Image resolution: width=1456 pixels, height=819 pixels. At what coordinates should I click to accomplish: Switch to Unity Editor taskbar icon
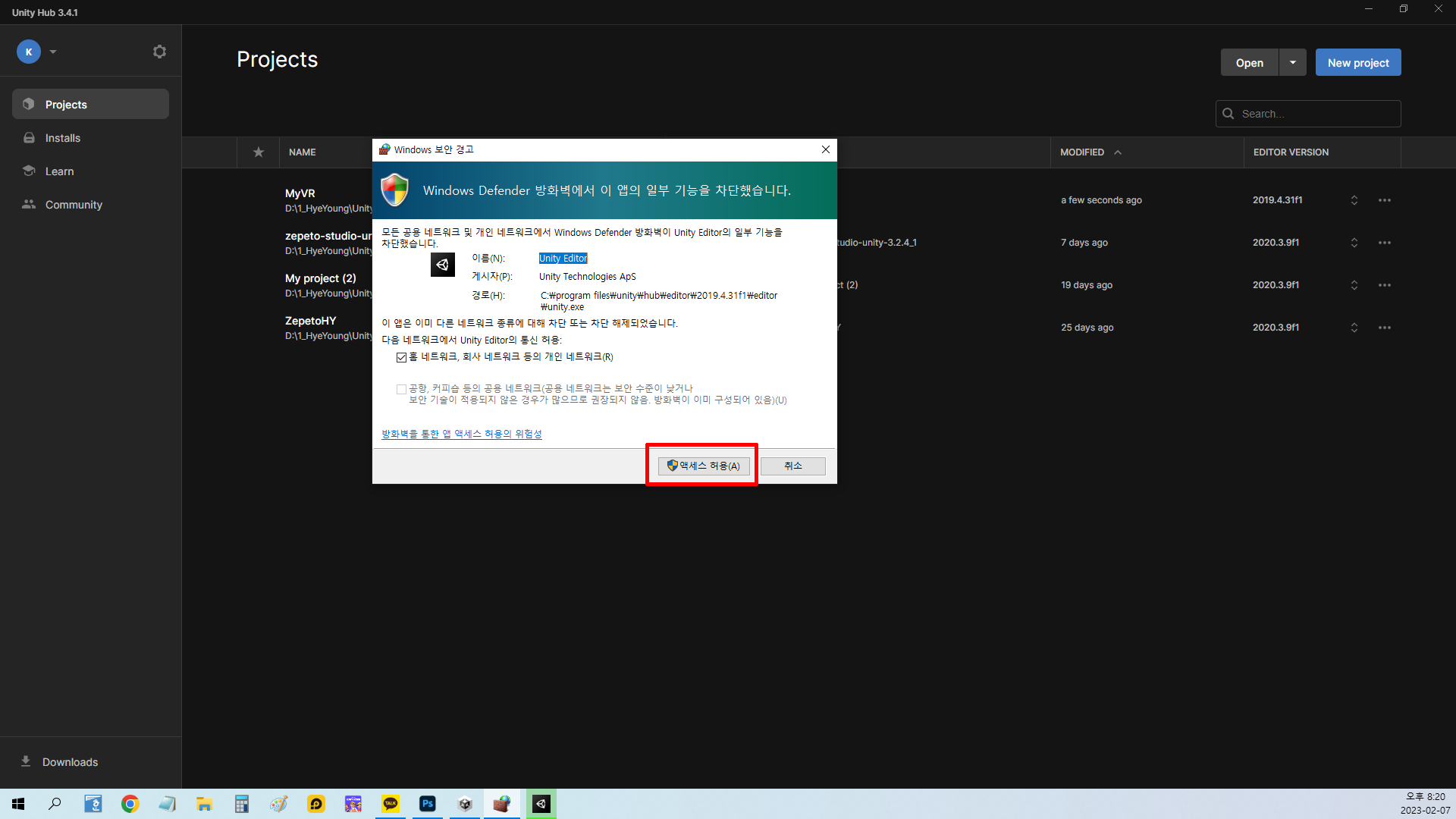541,804
